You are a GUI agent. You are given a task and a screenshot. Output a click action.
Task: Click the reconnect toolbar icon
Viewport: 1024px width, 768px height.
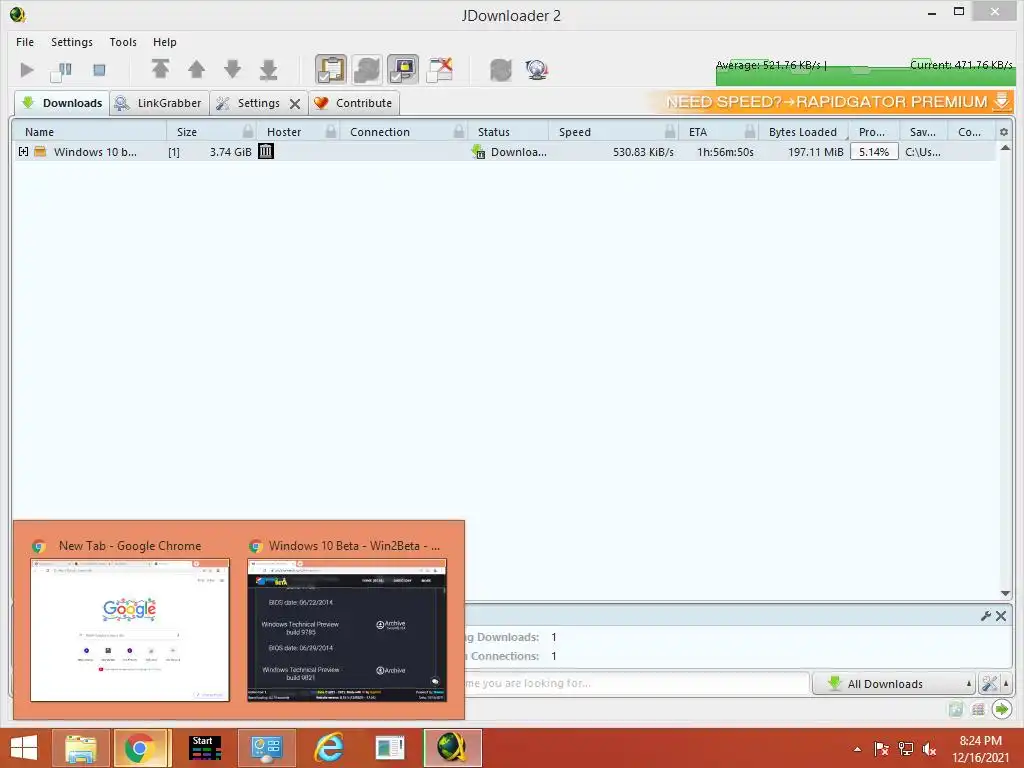coord(501,69)
